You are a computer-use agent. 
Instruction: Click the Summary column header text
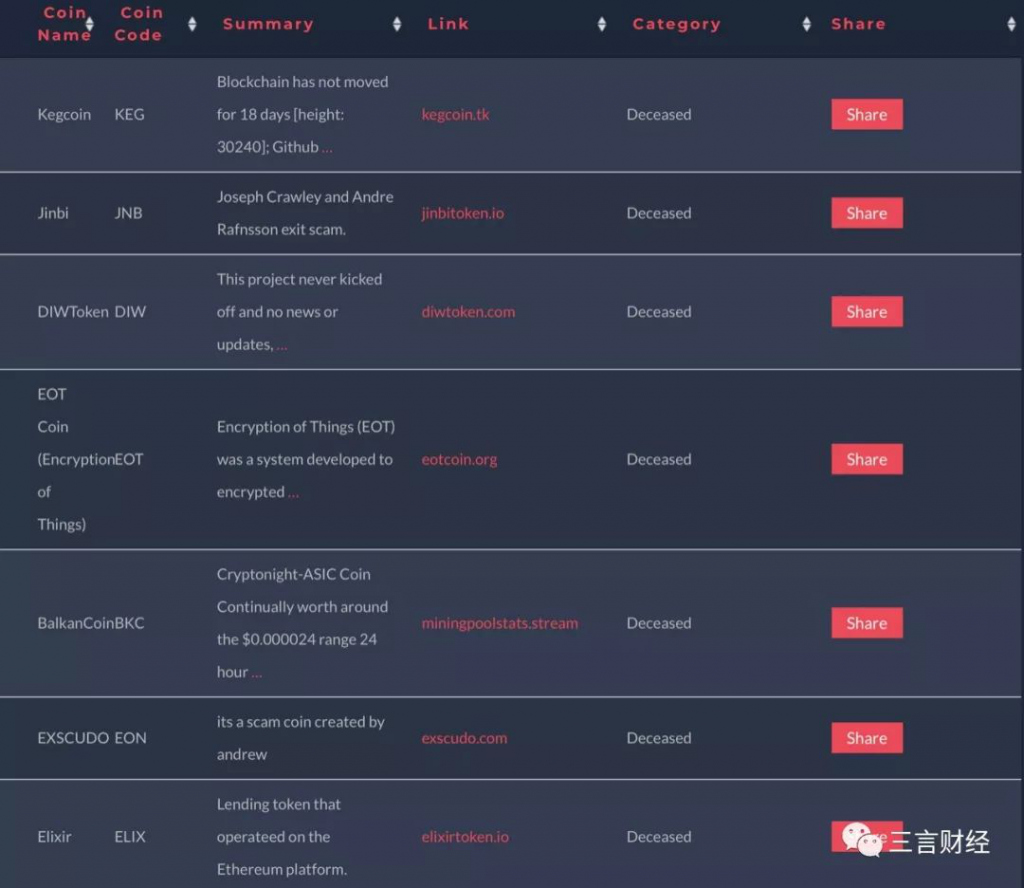tap(267, 24)
